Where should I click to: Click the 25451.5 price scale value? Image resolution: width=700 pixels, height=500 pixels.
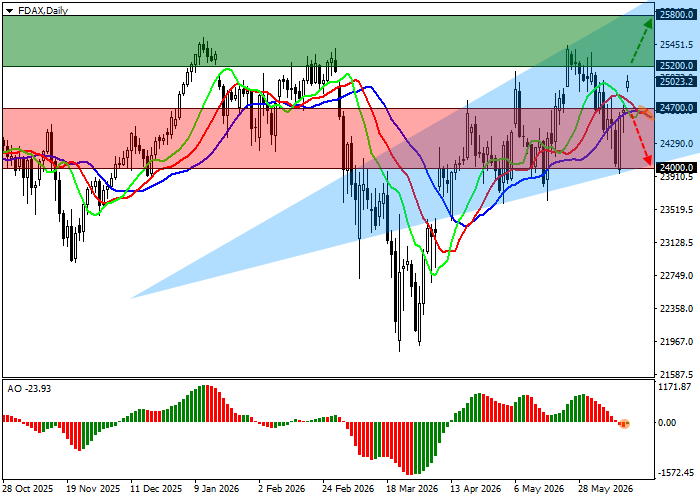click(x=676, y=45)
